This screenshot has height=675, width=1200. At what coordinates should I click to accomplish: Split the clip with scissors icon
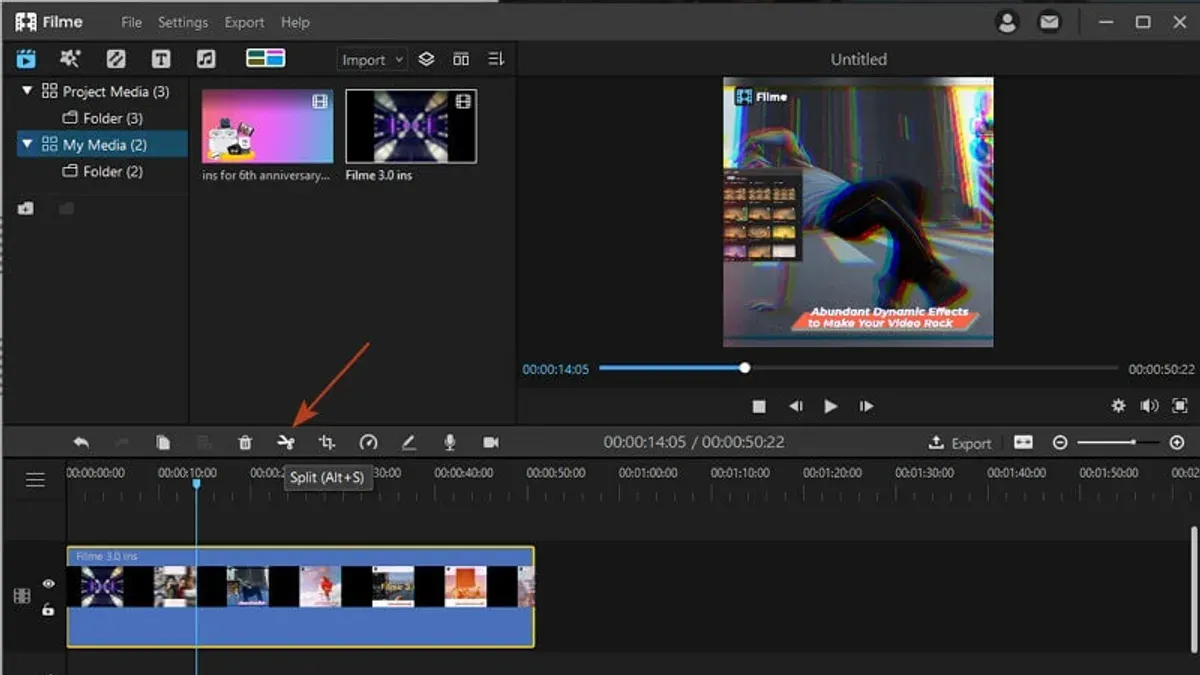[x=286, y=442]
